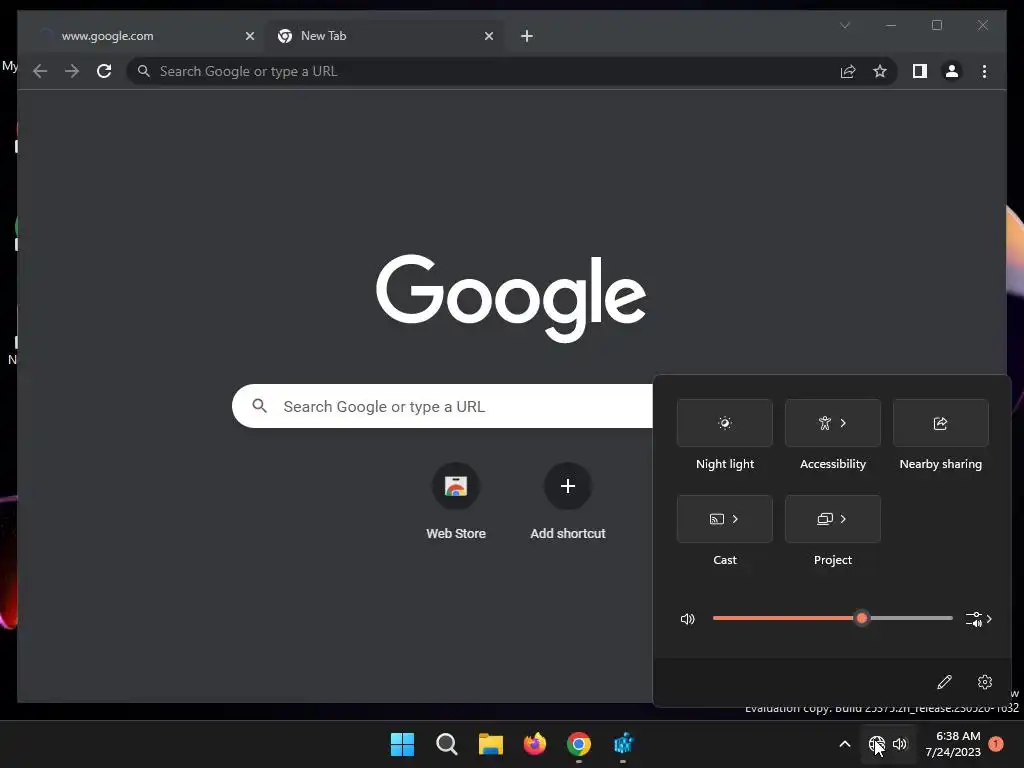Share this page via address bar icon

848,71
